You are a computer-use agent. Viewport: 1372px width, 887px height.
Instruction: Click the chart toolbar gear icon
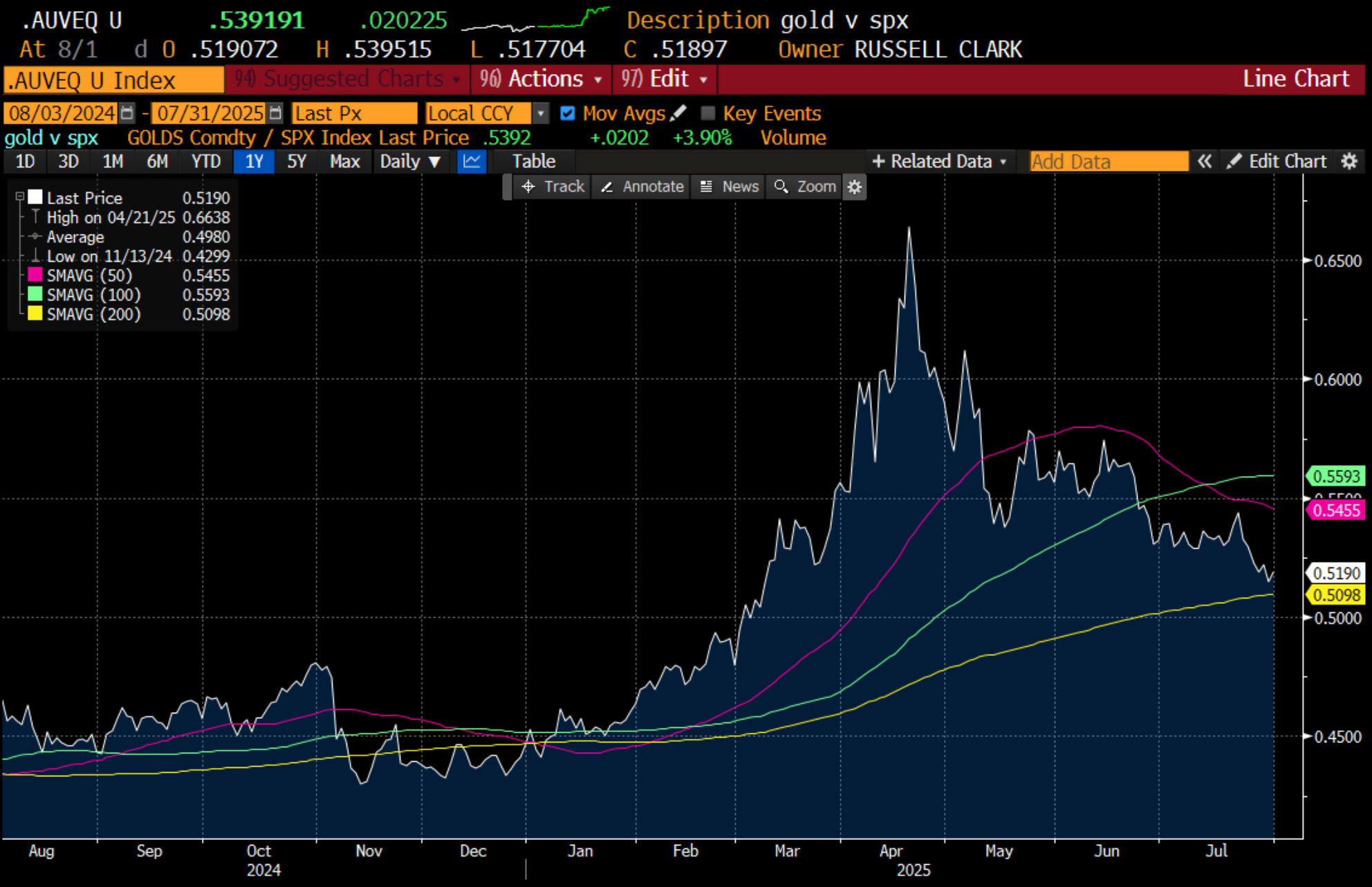pyautogui.click(x=855, y=187)
